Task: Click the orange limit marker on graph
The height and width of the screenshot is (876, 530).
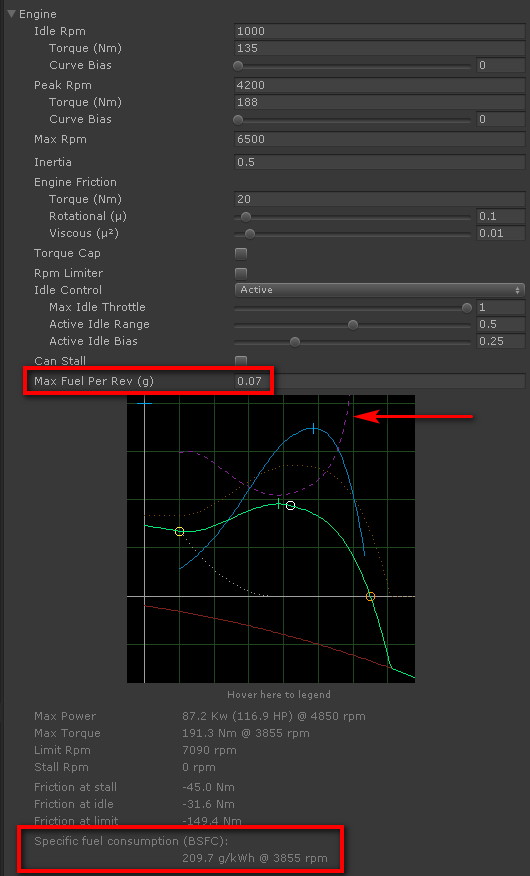Action: pos(370,597)
